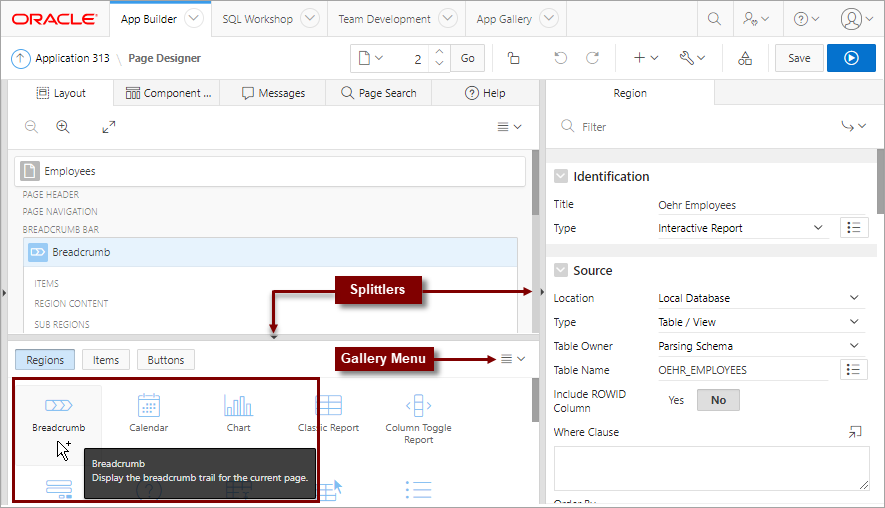Show the Regions gallery
The height and width of the screenshot is (508, 885).
(45, 360)
